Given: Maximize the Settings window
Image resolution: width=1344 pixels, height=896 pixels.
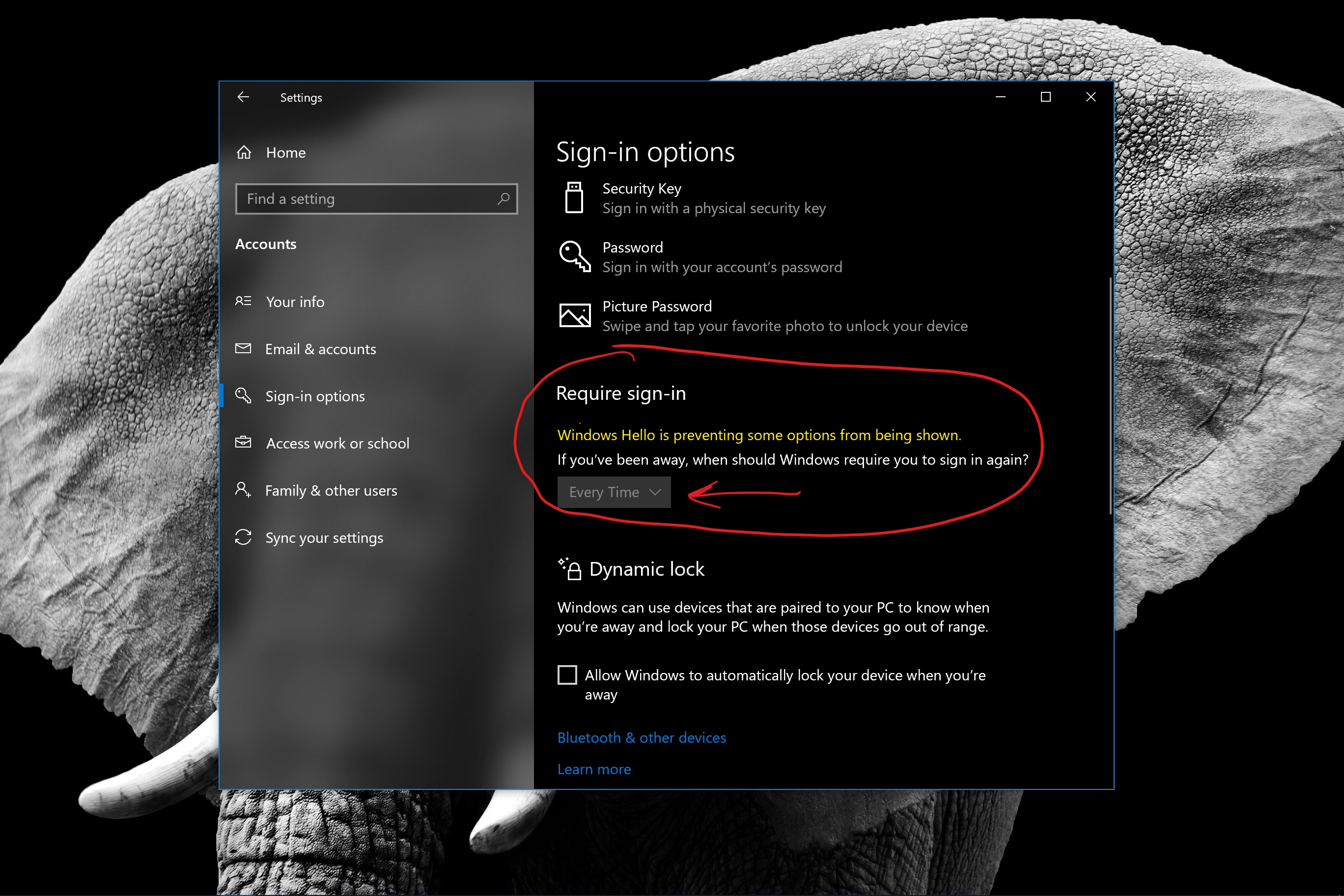Looking at the screenshot, I should pos(1045,97).
